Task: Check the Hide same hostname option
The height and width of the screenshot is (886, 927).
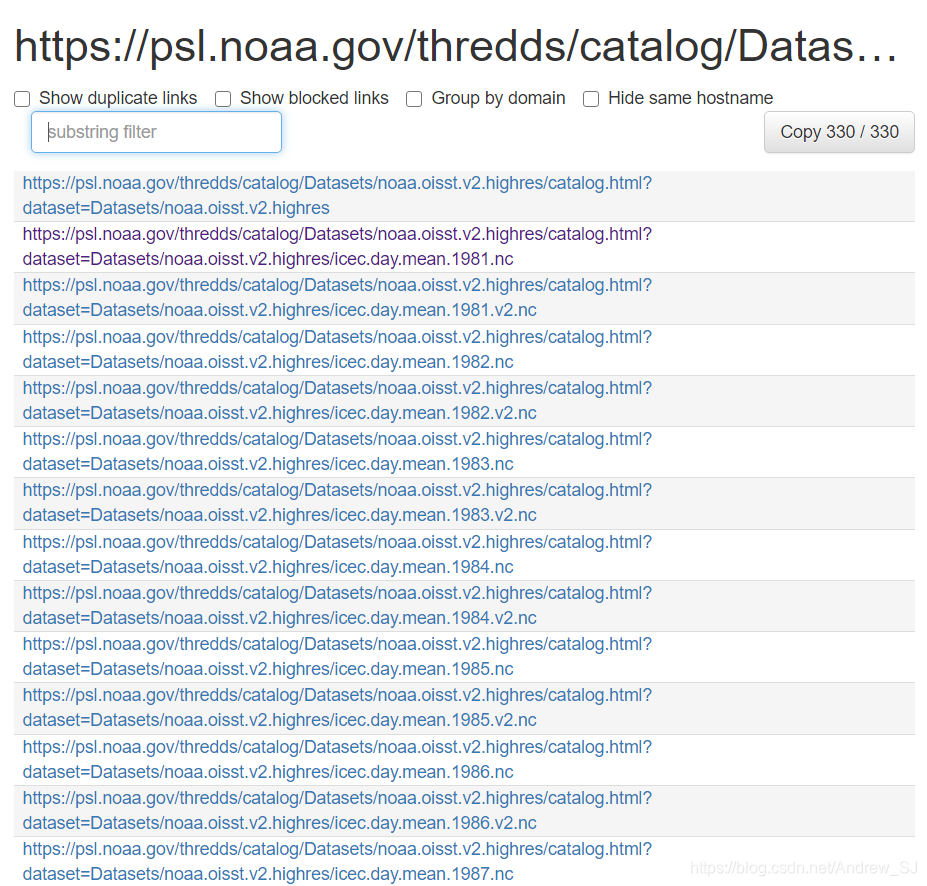Action: tap(591, 99)
